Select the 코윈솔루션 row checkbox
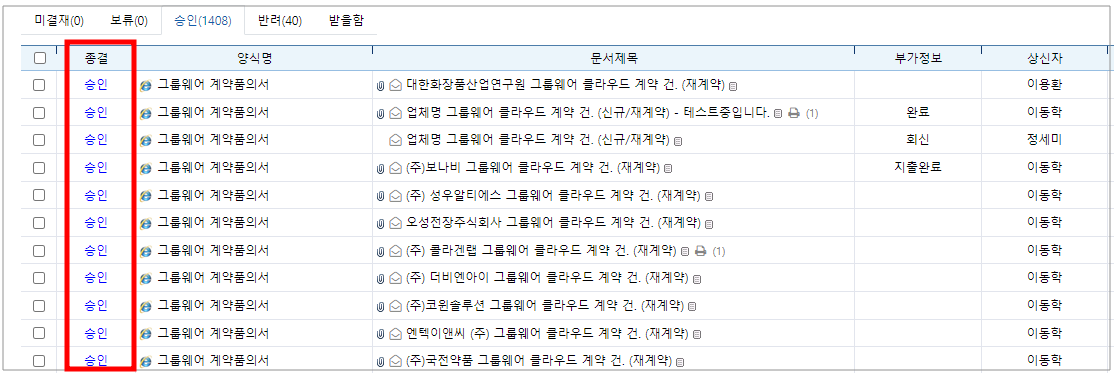 (39, 305)
